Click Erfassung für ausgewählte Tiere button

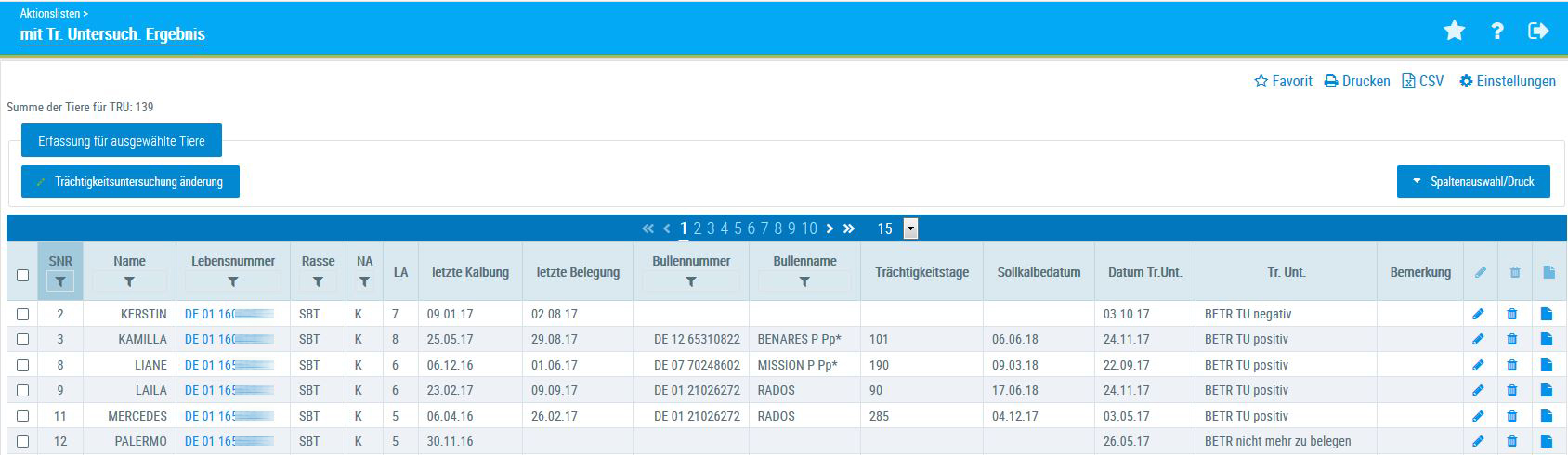(x=122, y=141)
